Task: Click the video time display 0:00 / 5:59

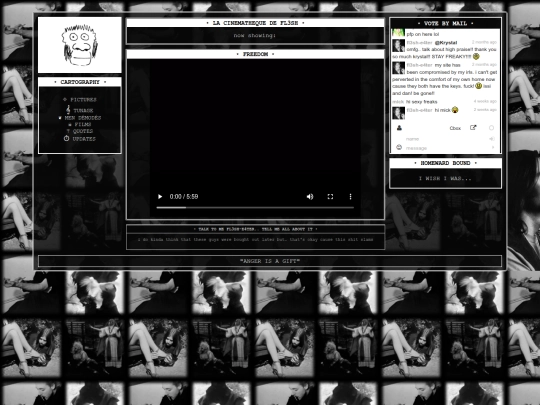Action: pos(184,197)
